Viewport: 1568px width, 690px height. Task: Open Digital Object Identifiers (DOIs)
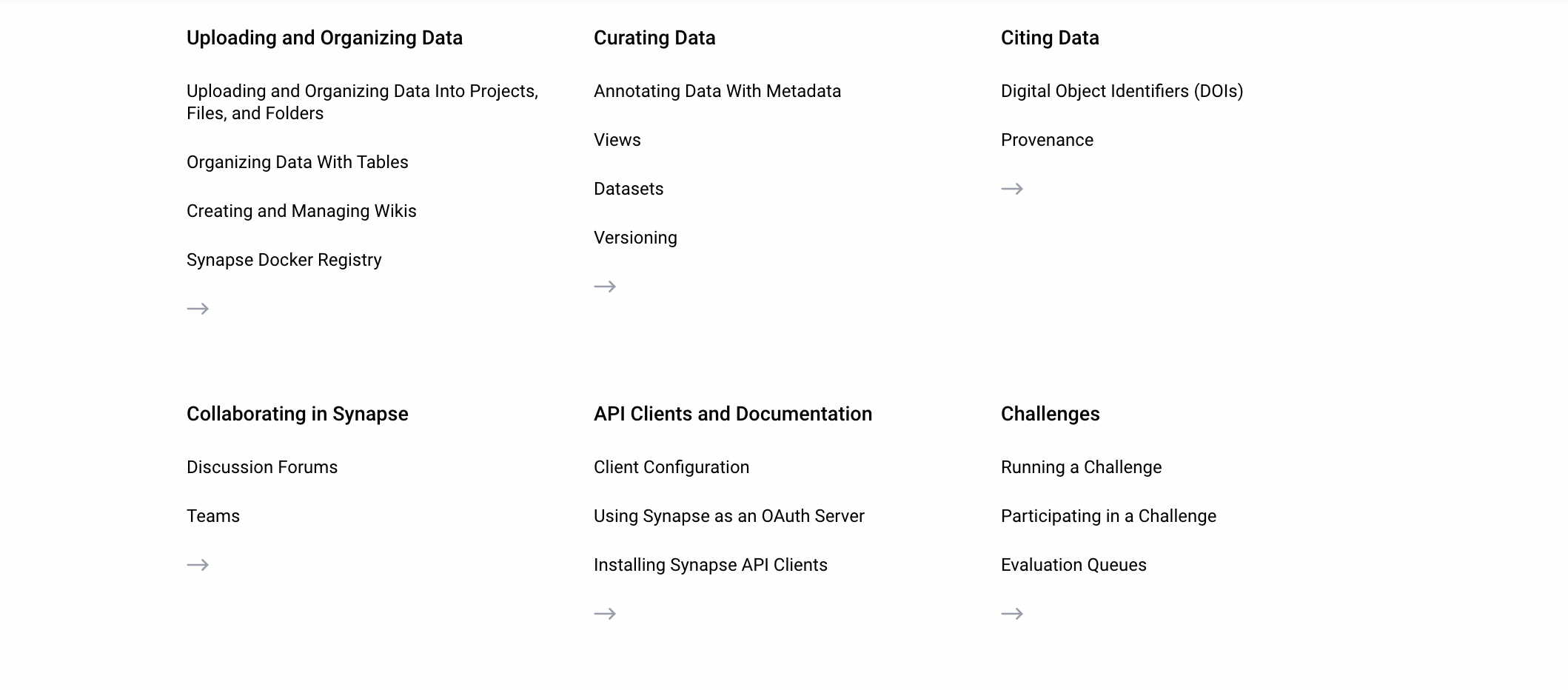point(1122,91)
